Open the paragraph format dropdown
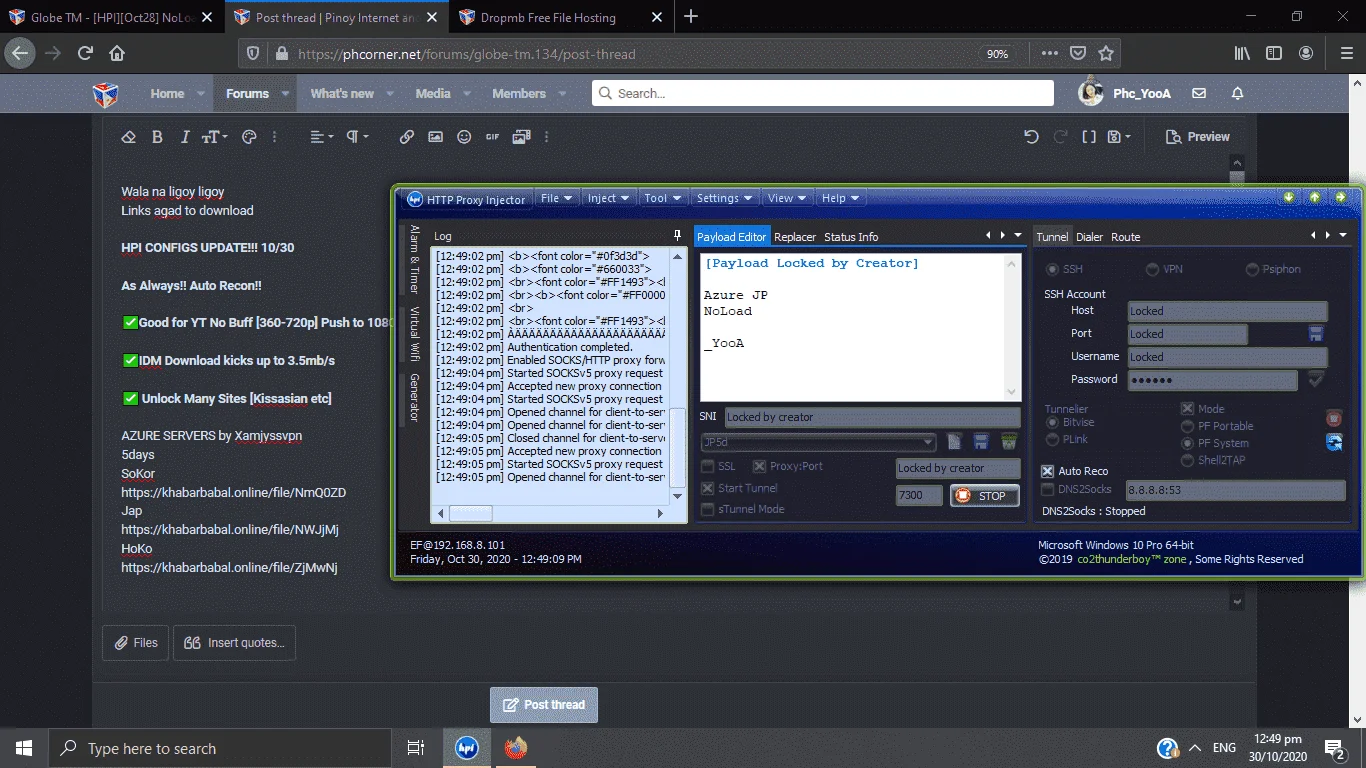1366x768 pixels. click(357, 137)
